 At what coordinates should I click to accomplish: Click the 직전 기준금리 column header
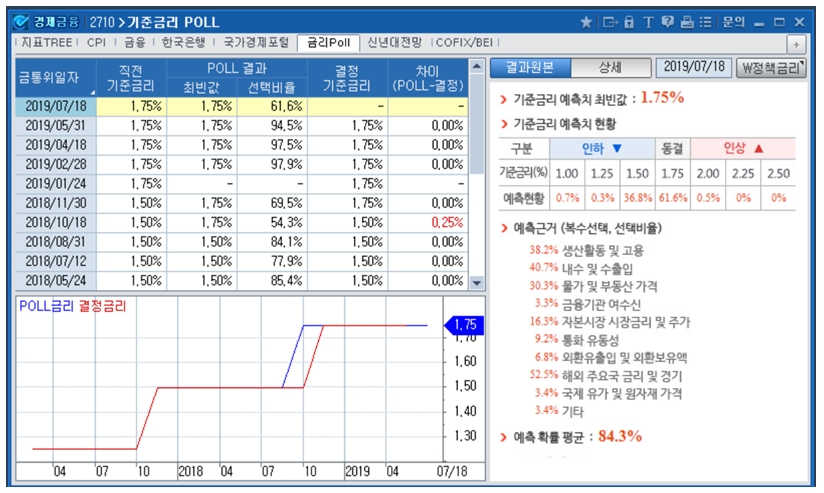click(x=131, y=77)
